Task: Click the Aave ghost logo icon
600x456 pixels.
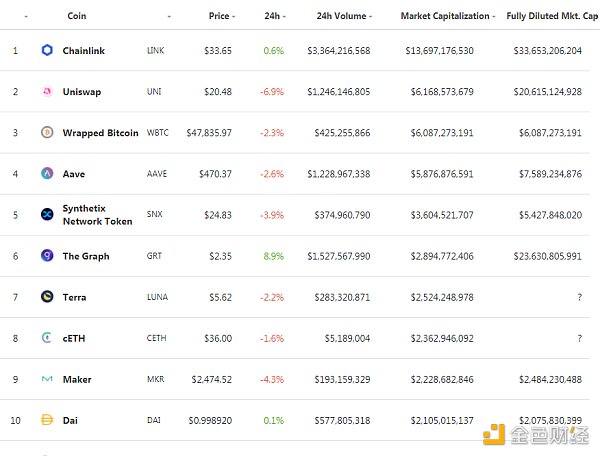Action: (x=47, y=173)
